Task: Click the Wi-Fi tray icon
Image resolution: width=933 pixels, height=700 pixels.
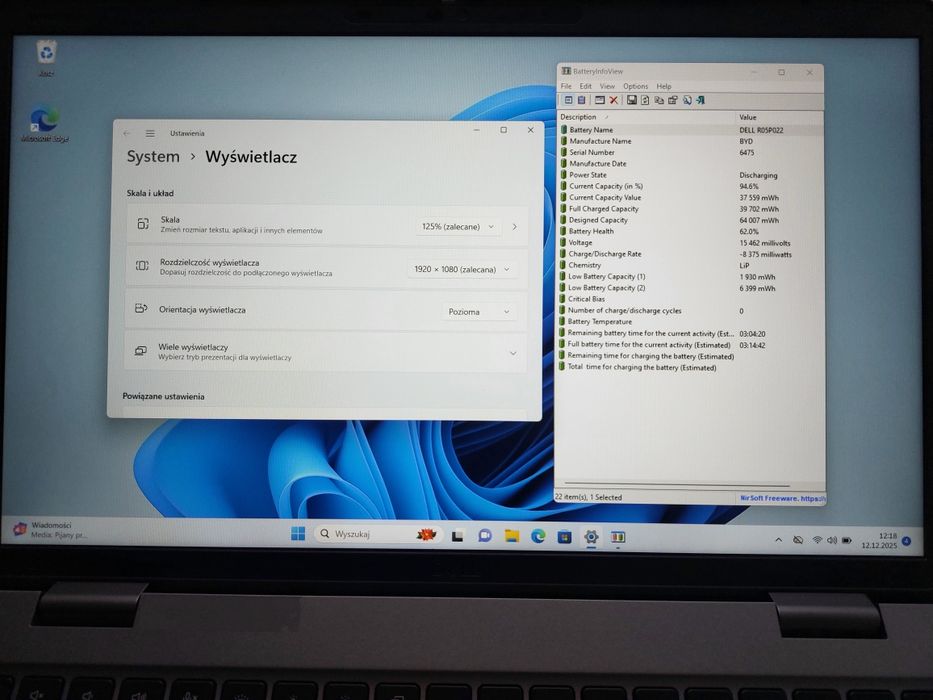Action: [x=817, y=540]
